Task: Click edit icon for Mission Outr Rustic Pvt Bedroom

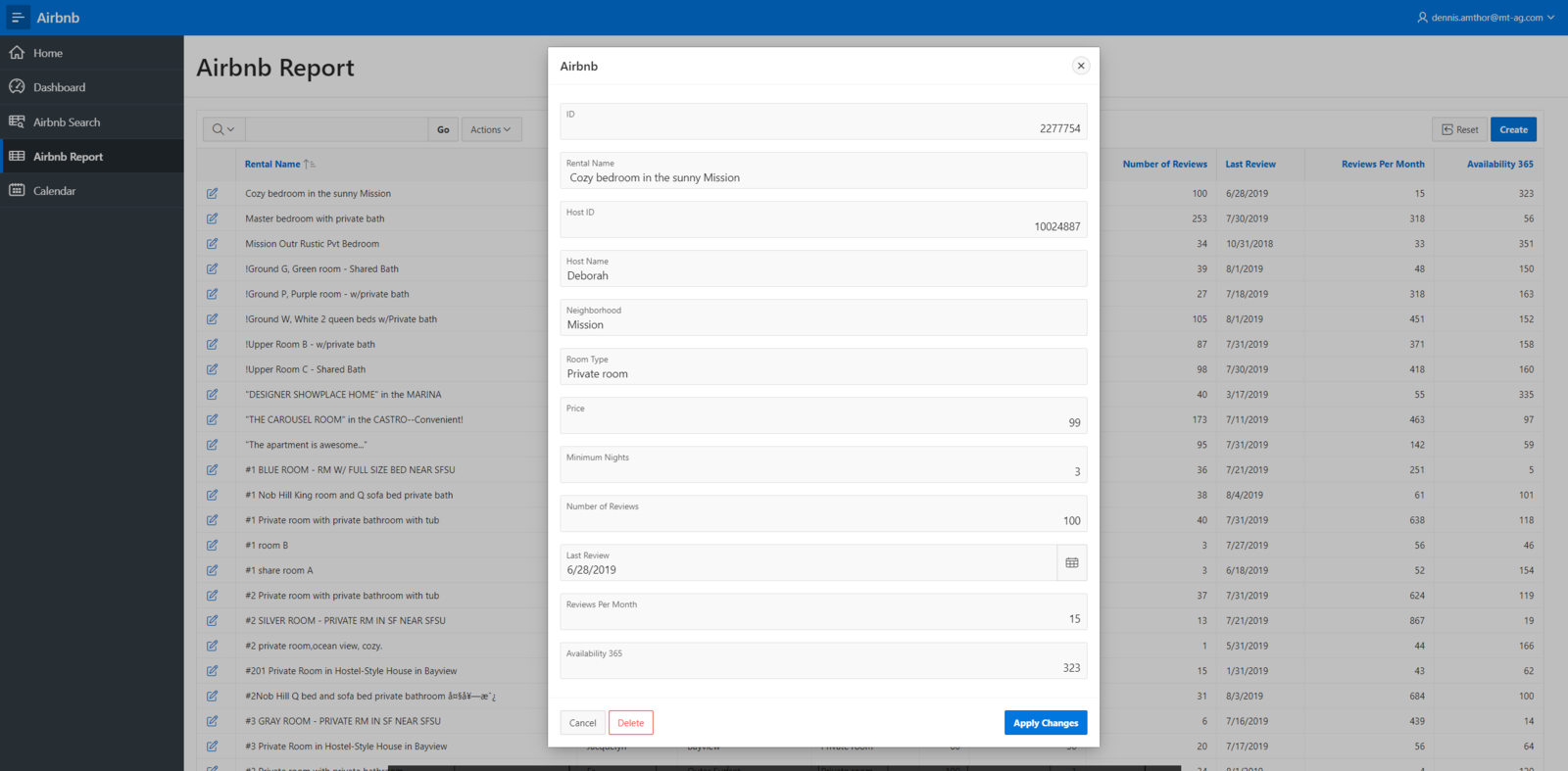Action: point(212,244)
